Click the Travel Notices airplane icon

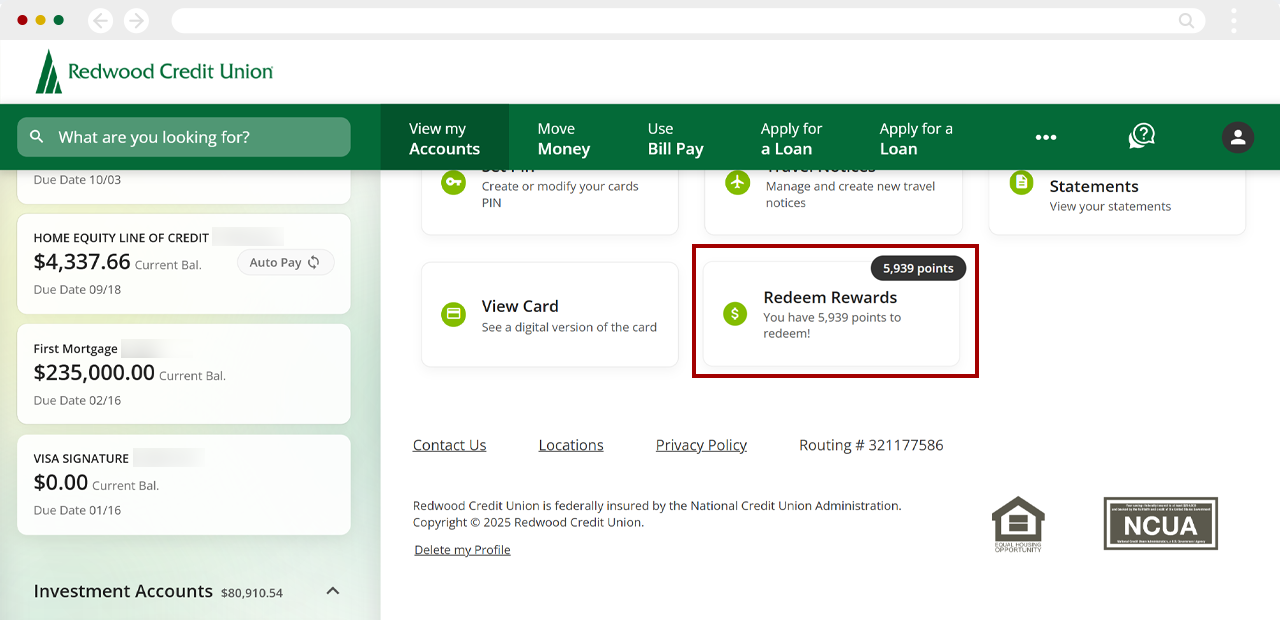tap(738, 182)
